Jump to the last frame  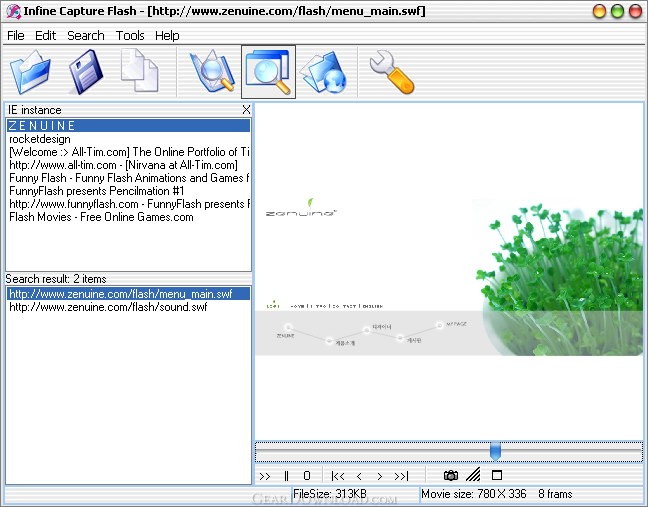(401, 476)
